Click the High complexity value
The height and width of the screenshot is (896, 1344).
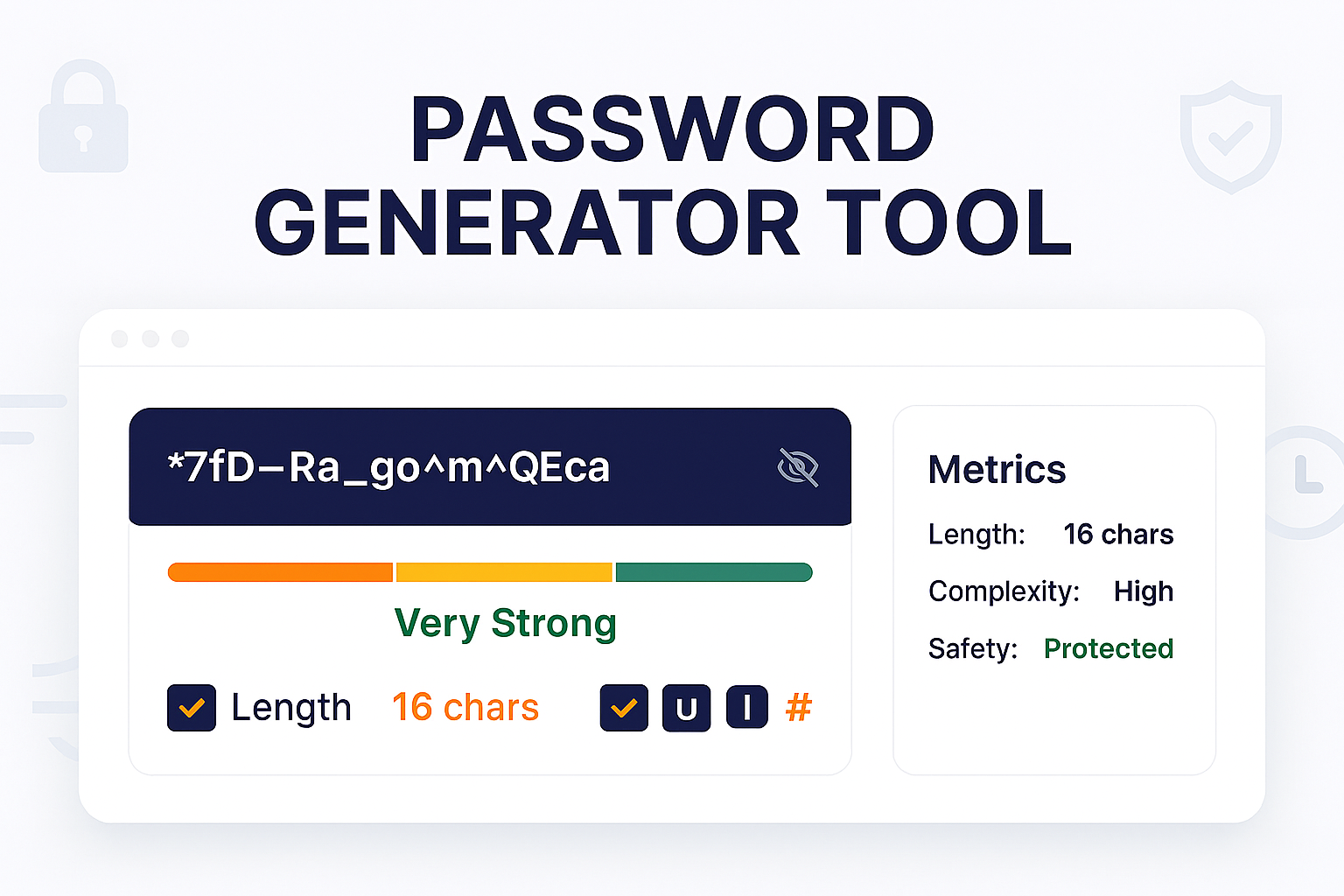[1143, 591]
